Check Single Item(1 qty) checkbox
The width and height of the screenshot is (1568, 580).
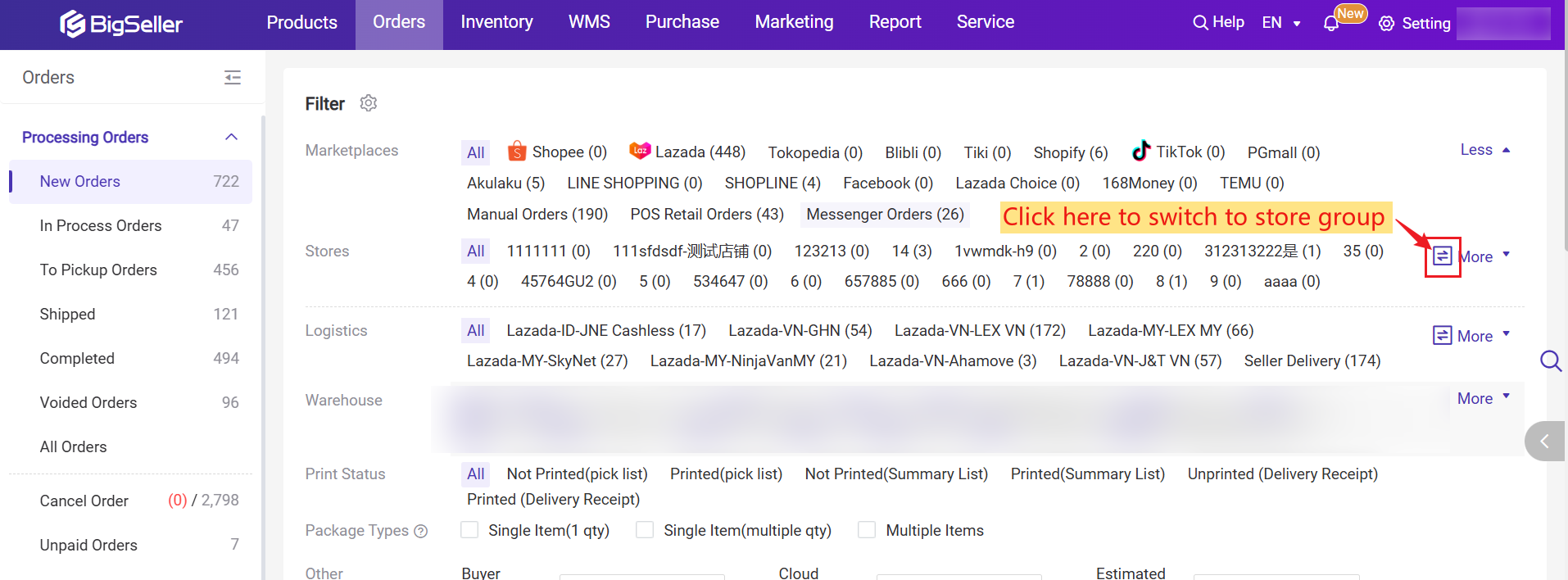tap(469, 530)
